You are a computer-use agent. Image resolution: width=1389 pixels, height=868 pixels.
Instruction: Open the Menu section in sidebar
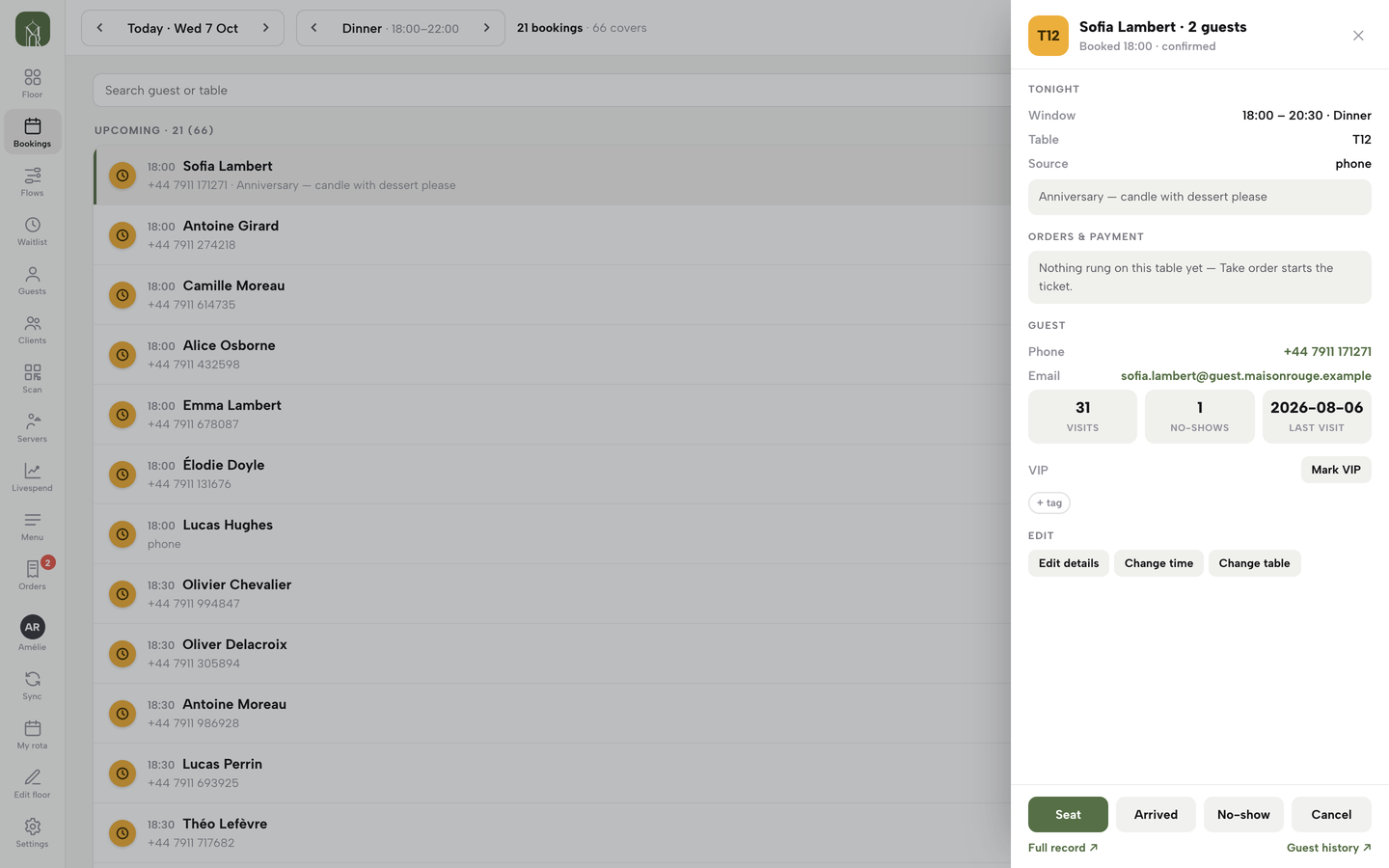click(33, 526)
